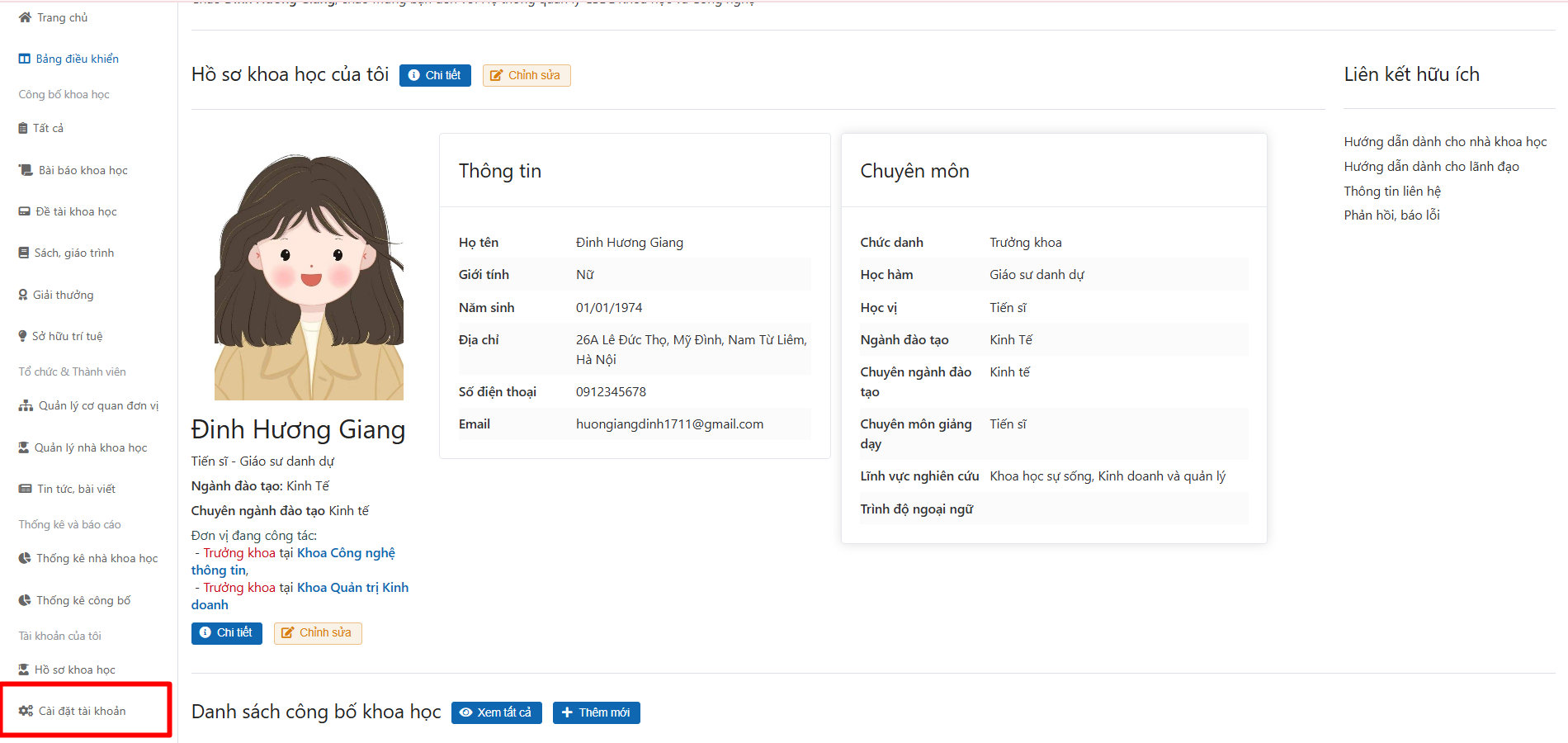
Task: Click the Phản hồi, báo lỗi link
Action: 1391,215
